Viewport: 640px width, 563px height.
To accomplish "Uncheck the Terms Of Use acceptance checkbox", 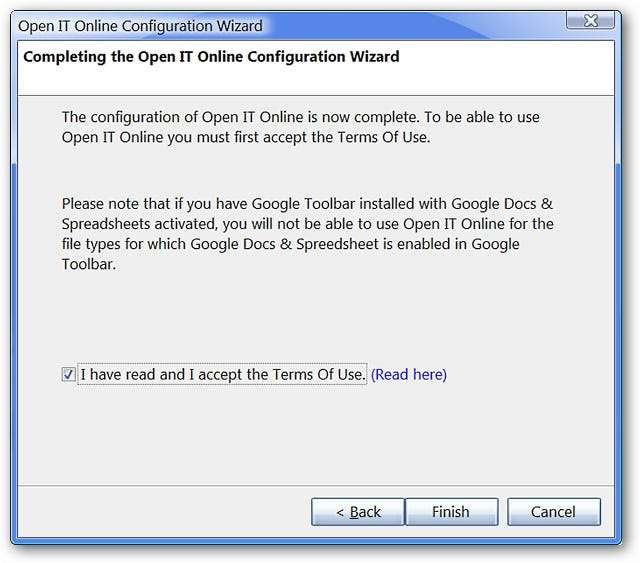I will pyautogui.click(x=68, y=375).
